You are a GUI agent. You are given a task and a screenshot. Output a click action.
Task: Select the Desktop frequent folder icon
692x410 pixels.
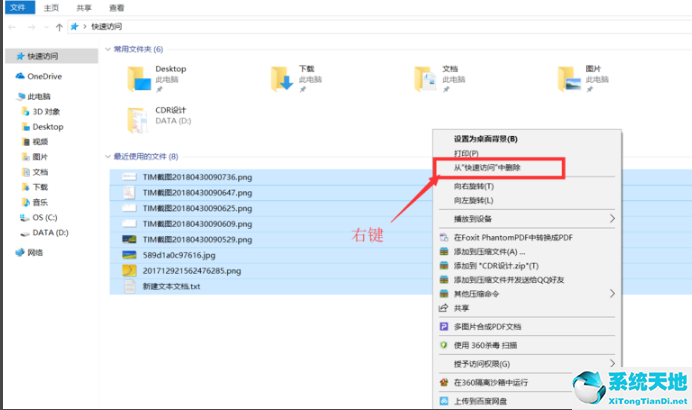click(139, 79)
